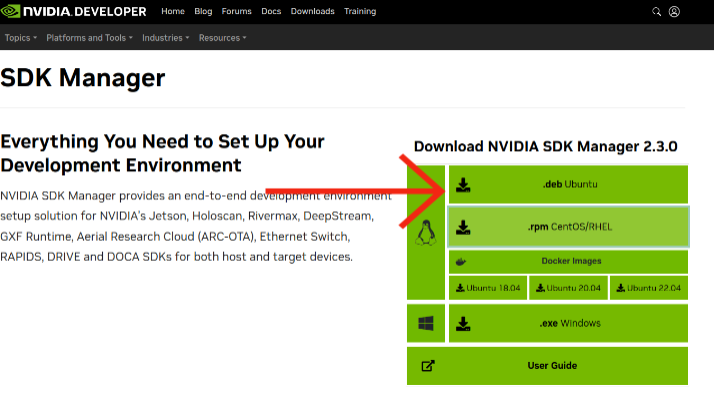Click the Linux penguin icon
This screenshot has width=714, height=394.
(426, 233)
